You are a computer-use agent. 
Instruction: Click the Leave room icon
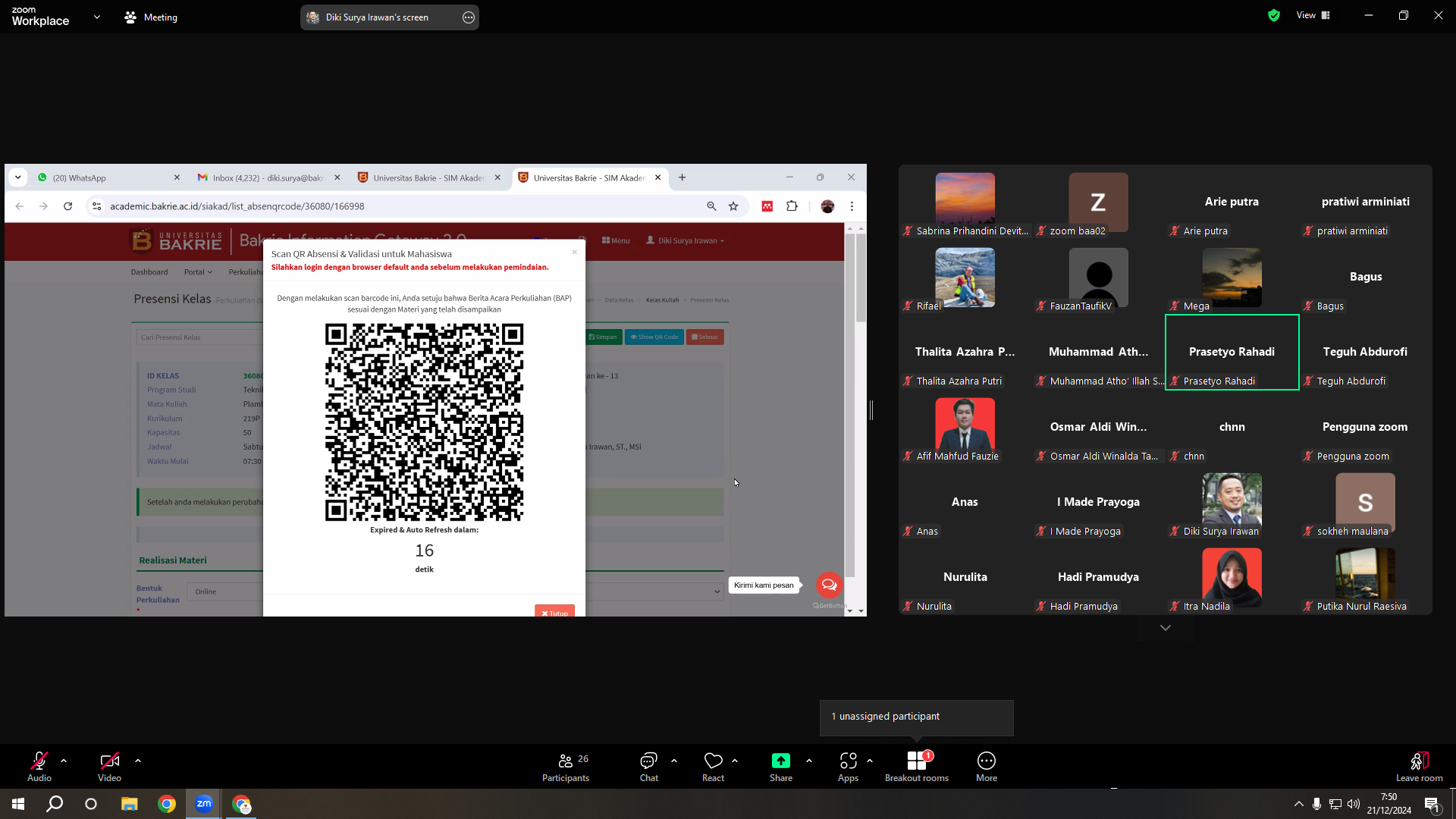coord(1420,761)
